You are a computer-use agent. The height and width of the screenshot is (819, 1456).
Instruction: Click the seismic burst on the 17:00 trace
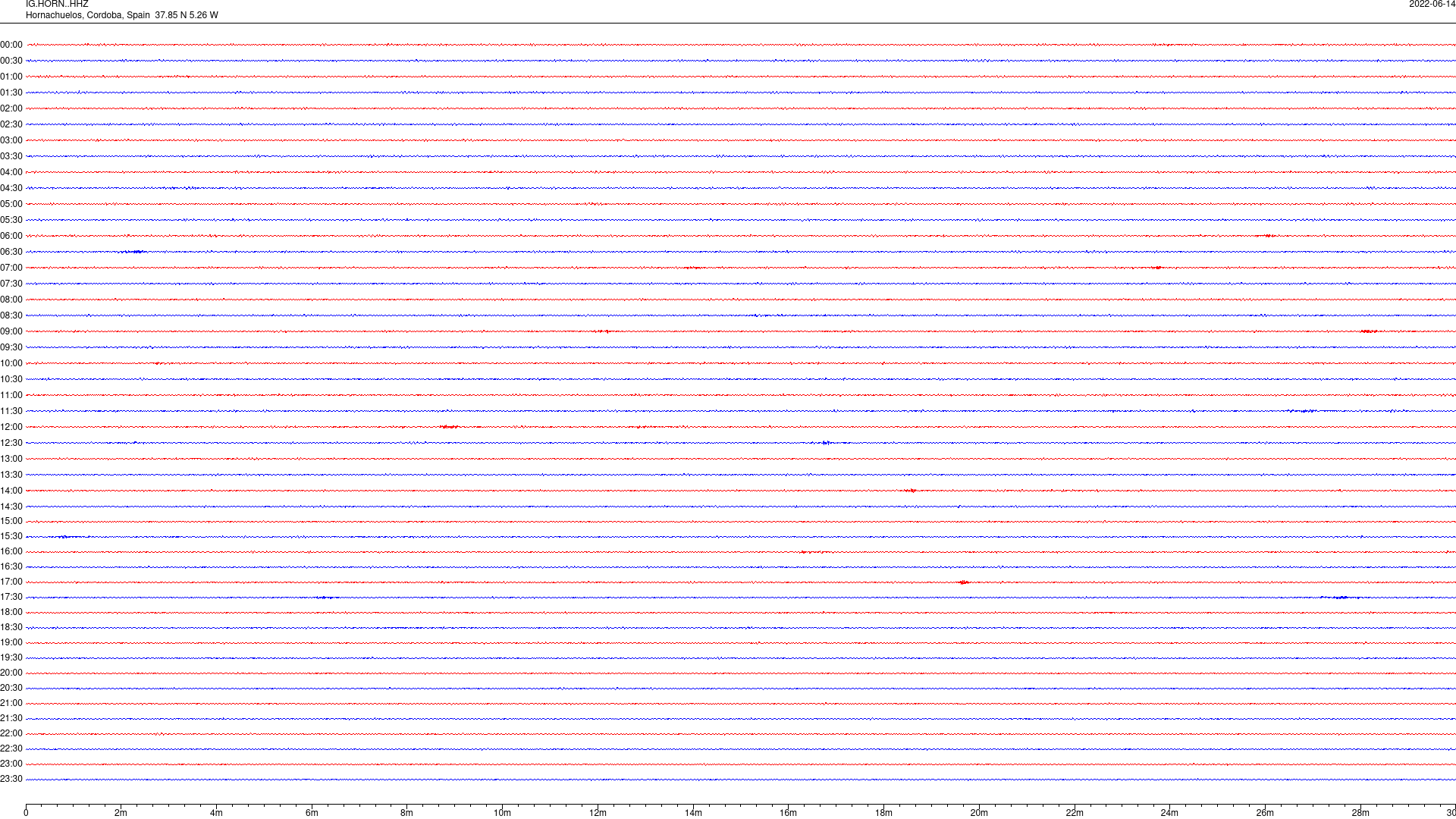pyautogui.click(x=963, y=582)
